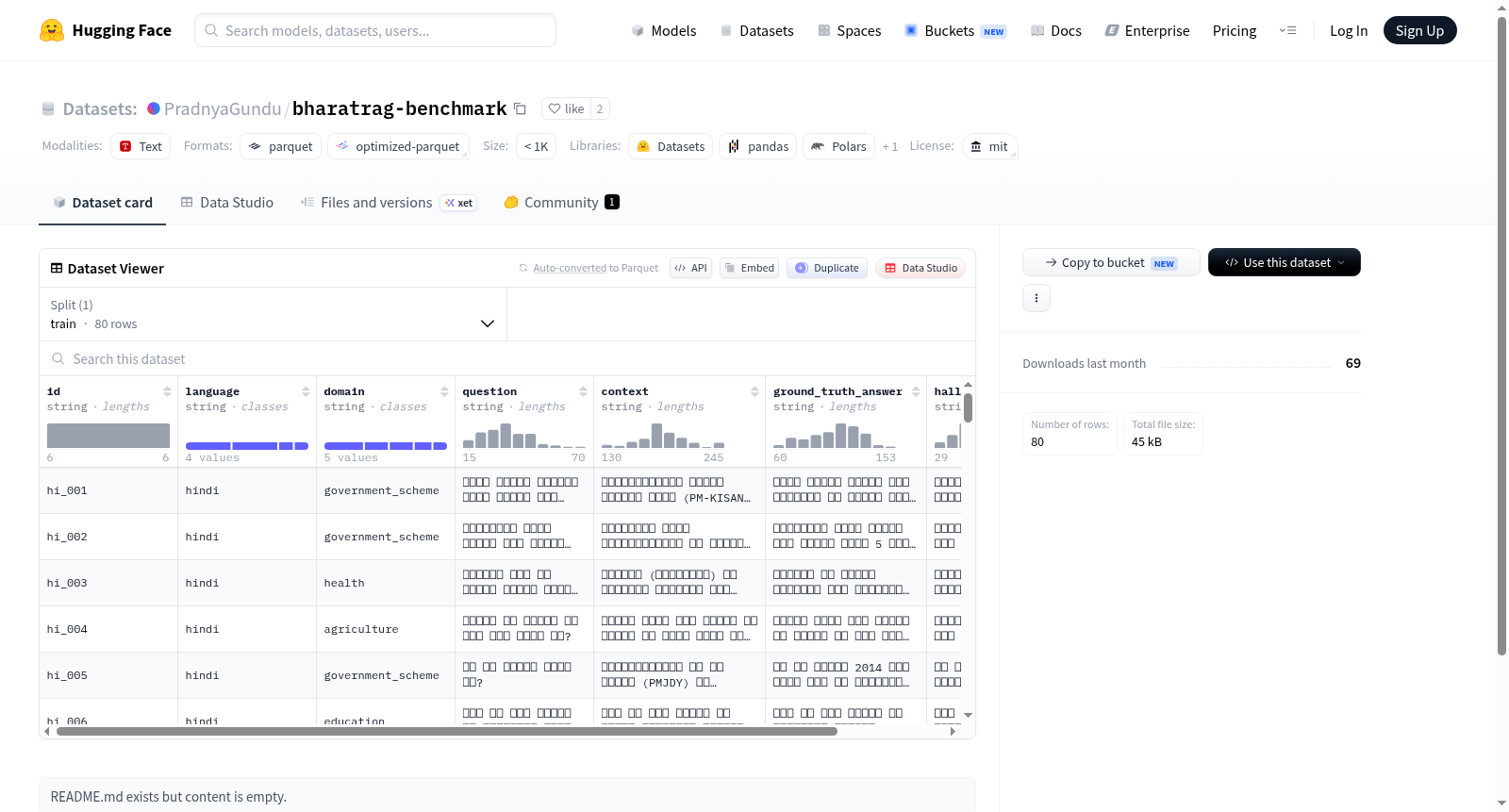Open the more options three-dot button

point(1036,298)
